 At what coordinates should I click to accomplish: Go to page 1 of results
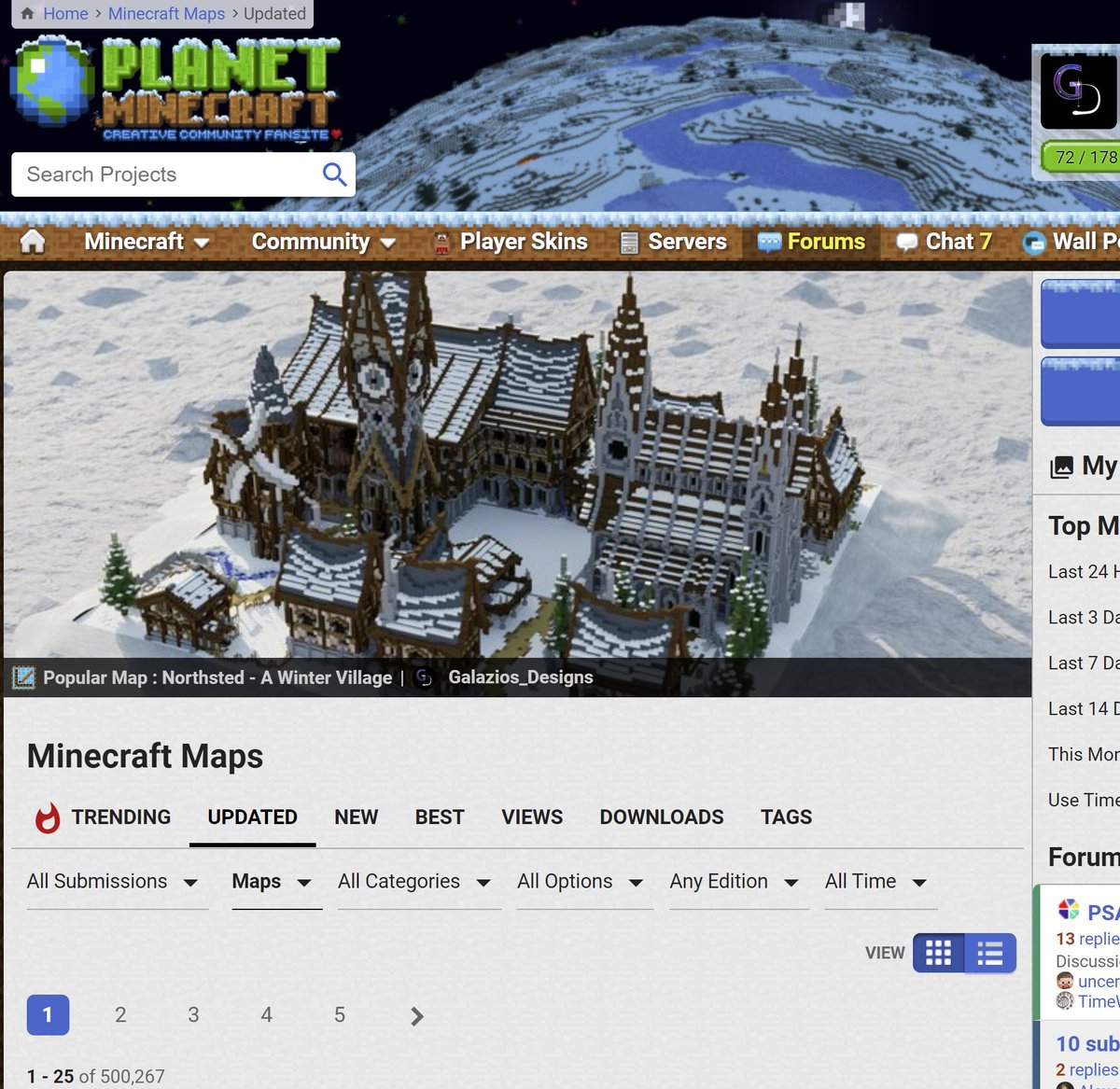(x=48, y=1014)
